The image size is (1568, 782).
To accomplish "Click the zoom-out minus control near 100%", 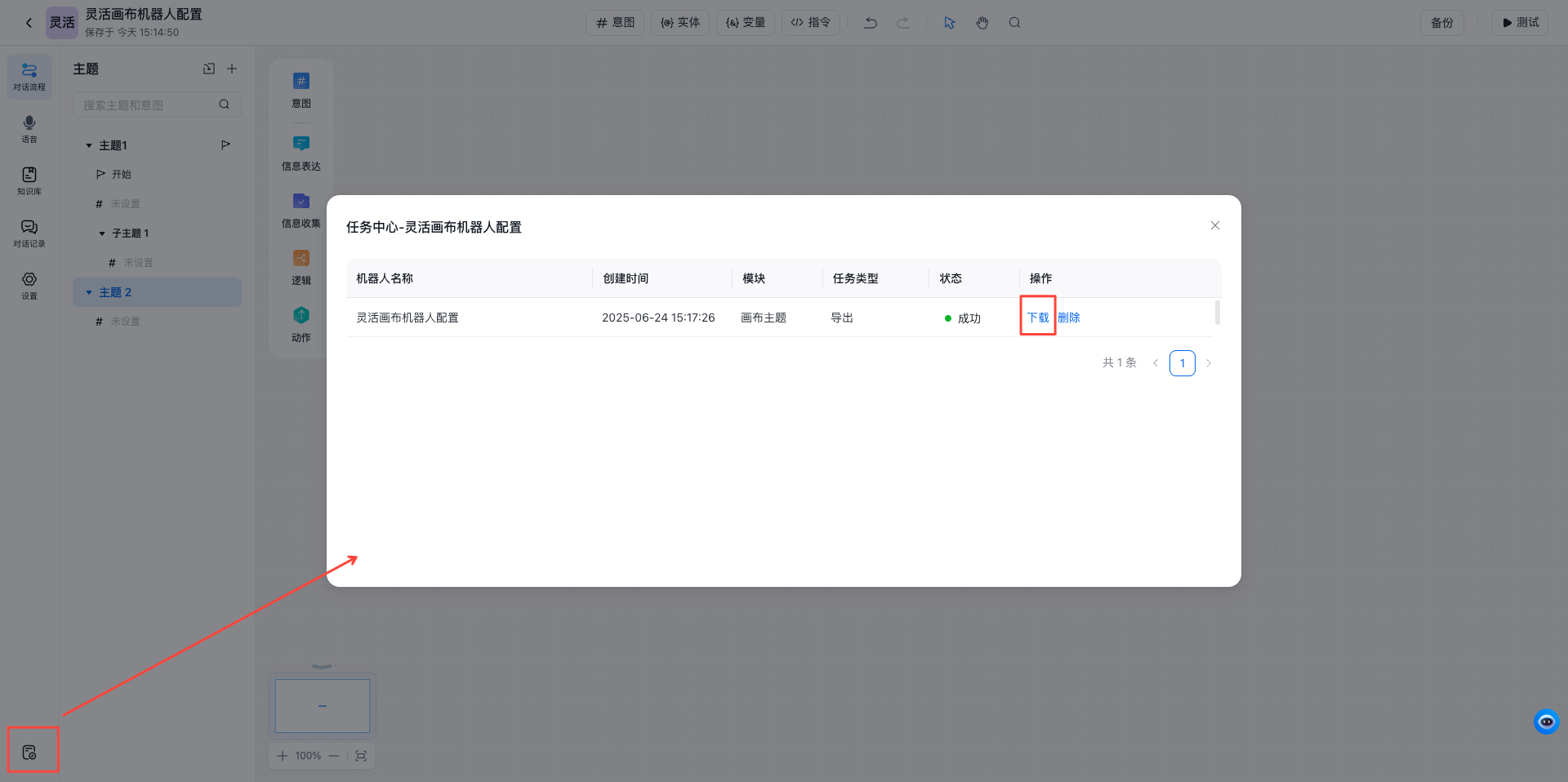I will (x=334, y=756).
